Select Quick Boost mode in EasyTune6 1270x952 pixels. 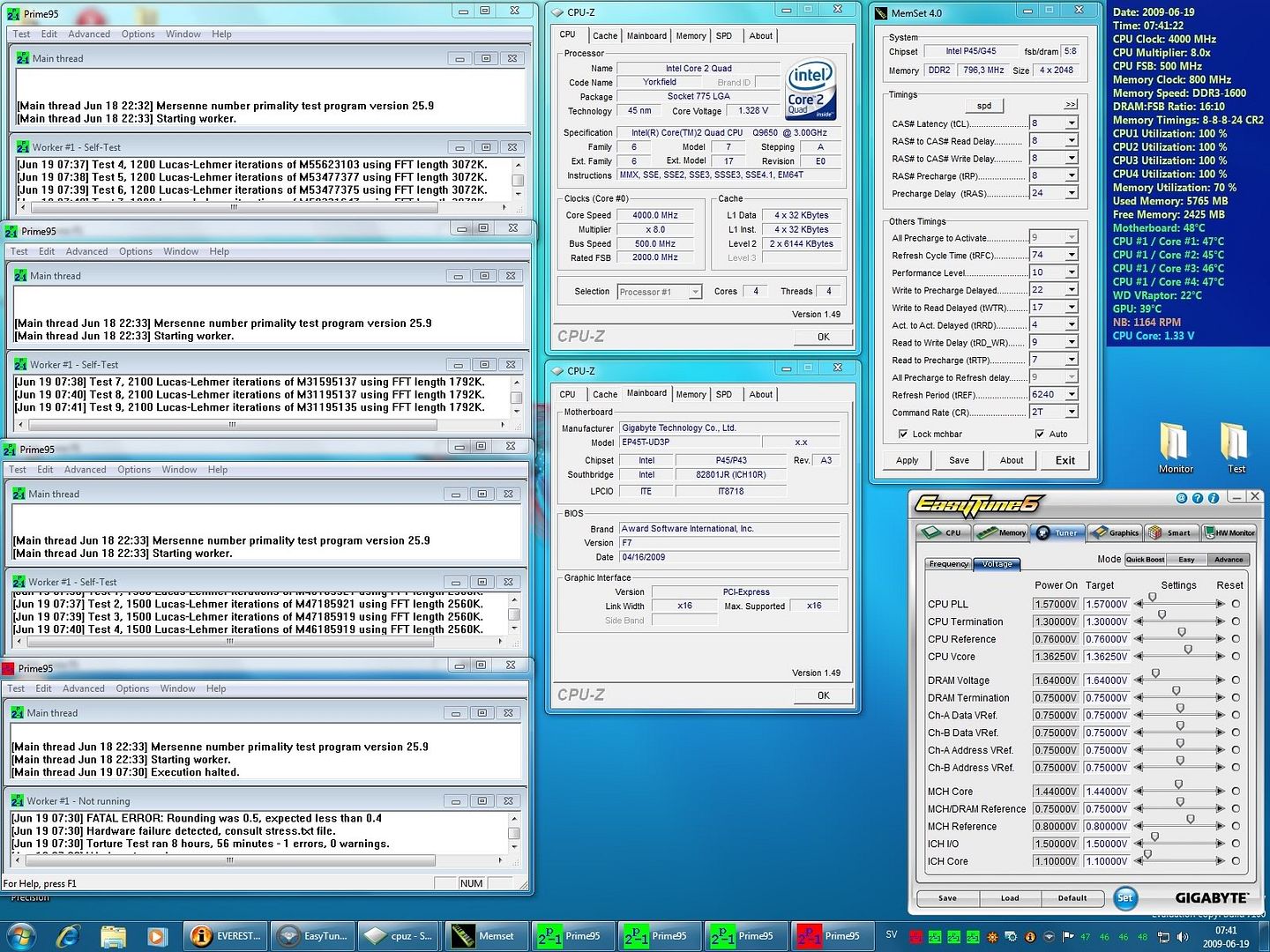click(1146, 560)
